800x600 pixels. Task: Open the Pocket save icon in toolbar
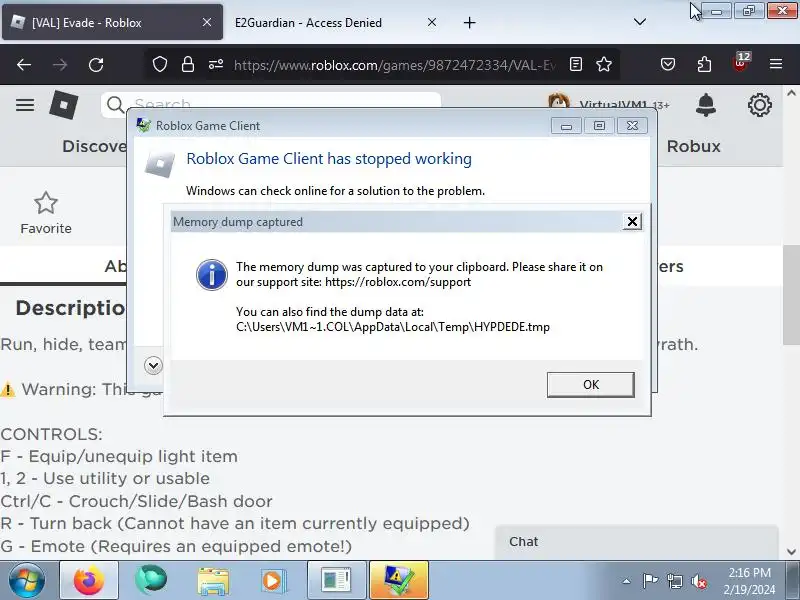tap(668, 64)
